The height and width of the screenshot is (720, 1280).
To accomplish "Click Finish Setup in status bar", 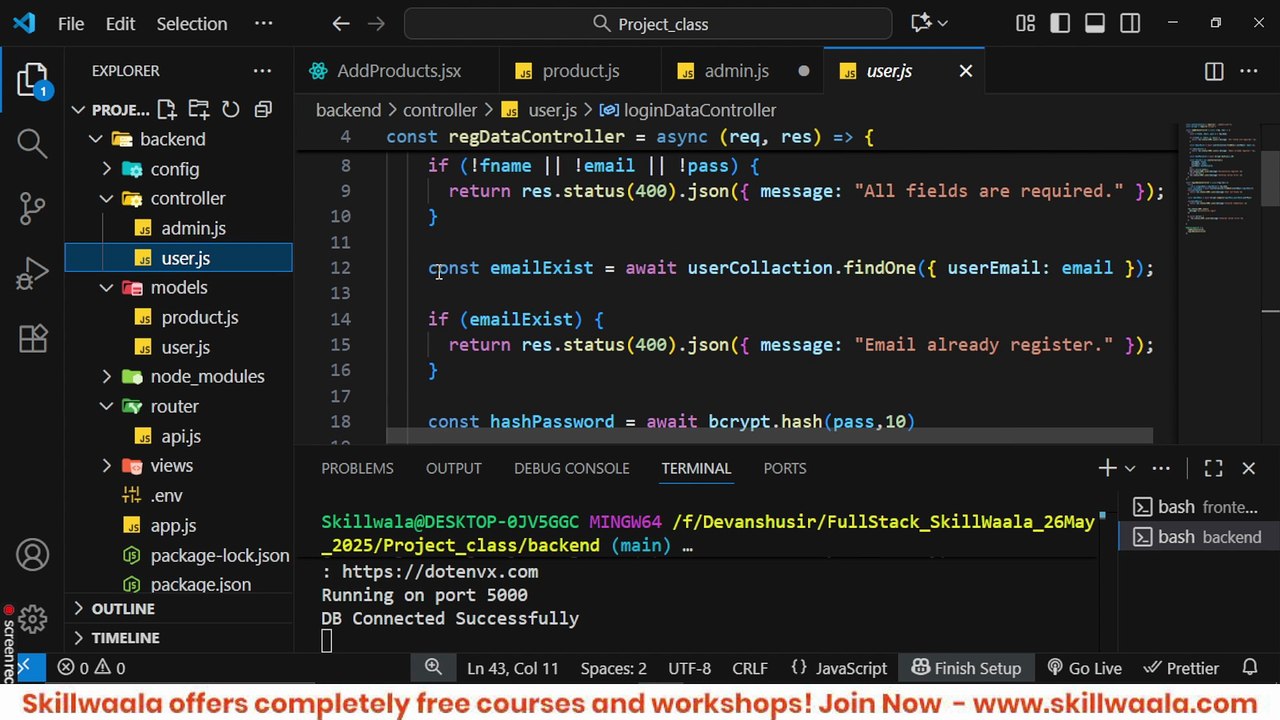I will click(x=966, y=668).
